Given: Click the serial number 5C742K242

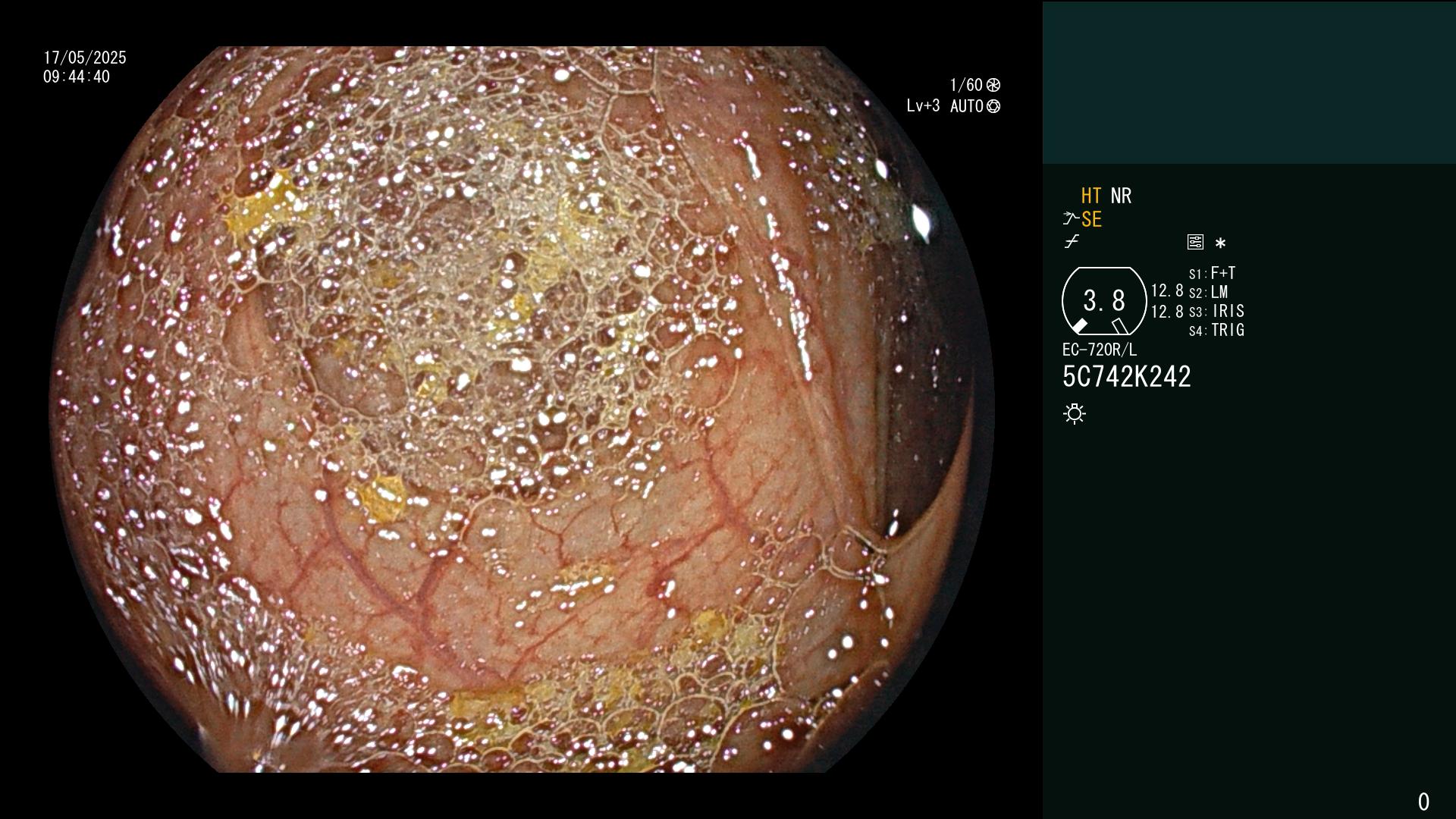Looking at the screenshot, I should [1127, 377].
